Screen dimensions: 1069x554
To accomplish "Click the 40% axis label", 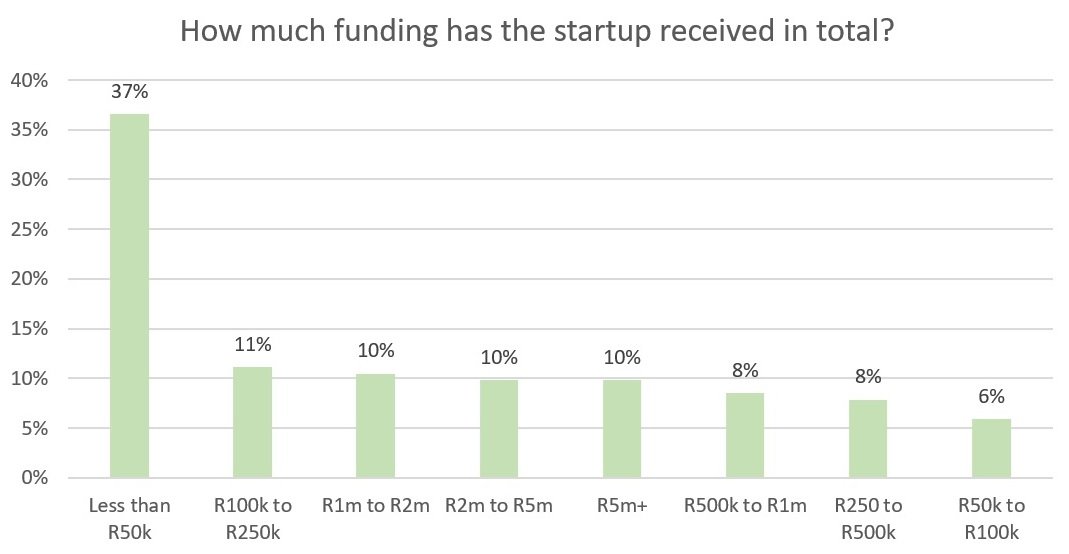I will (29, 80).
